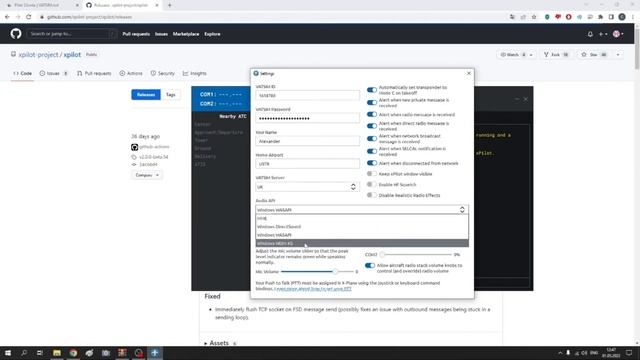Switch to the Code tab
The width and height of the screenshot is (640, 360).
tap(22, 73)
